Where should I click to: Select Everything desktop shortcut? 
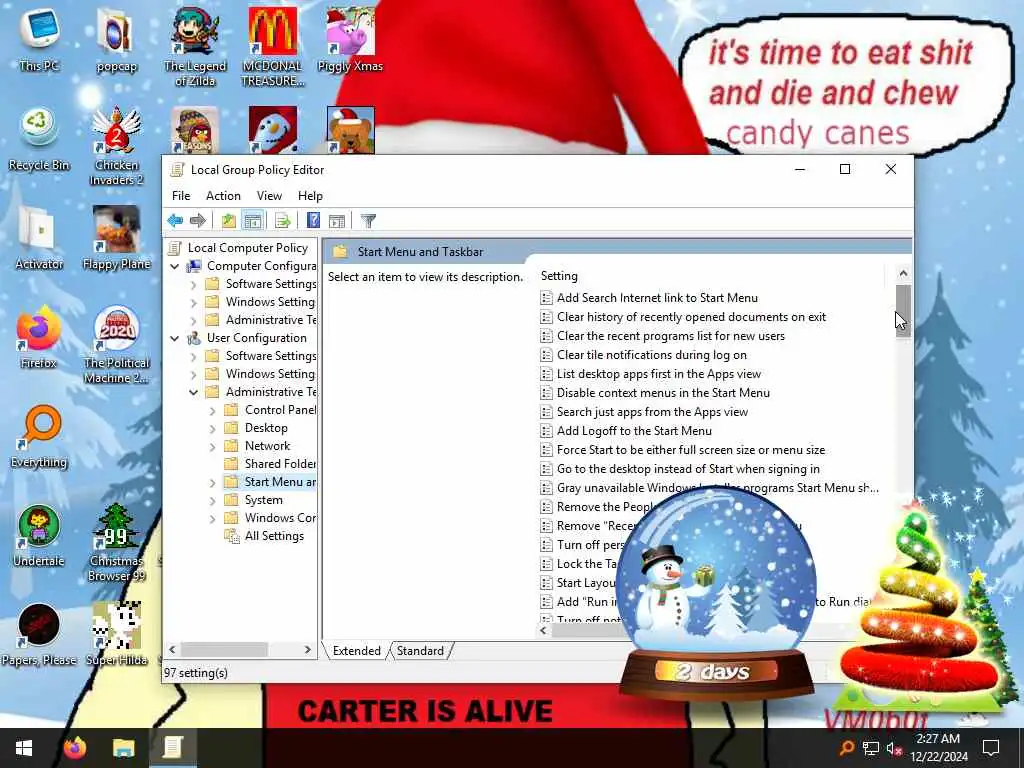39,436
